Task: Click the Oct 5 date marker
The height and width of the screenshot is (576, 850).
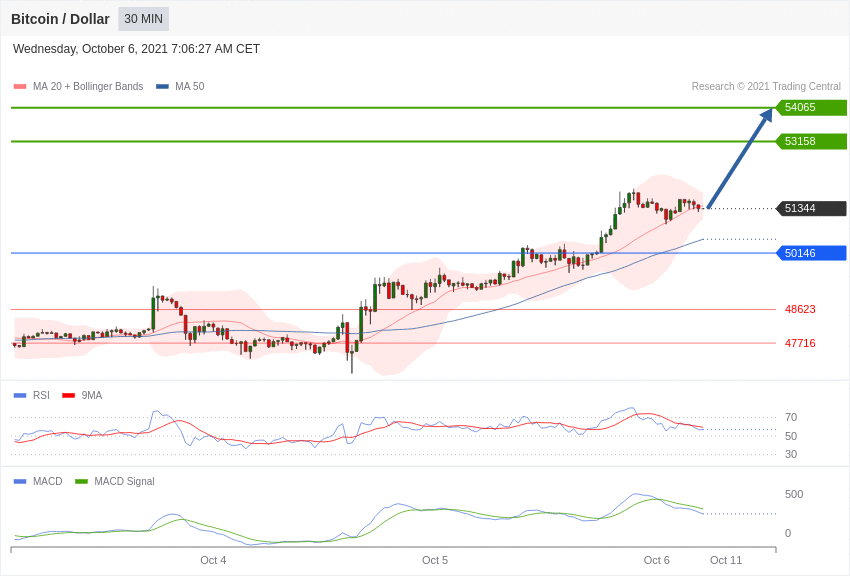Action: click(x=435, y=561)
